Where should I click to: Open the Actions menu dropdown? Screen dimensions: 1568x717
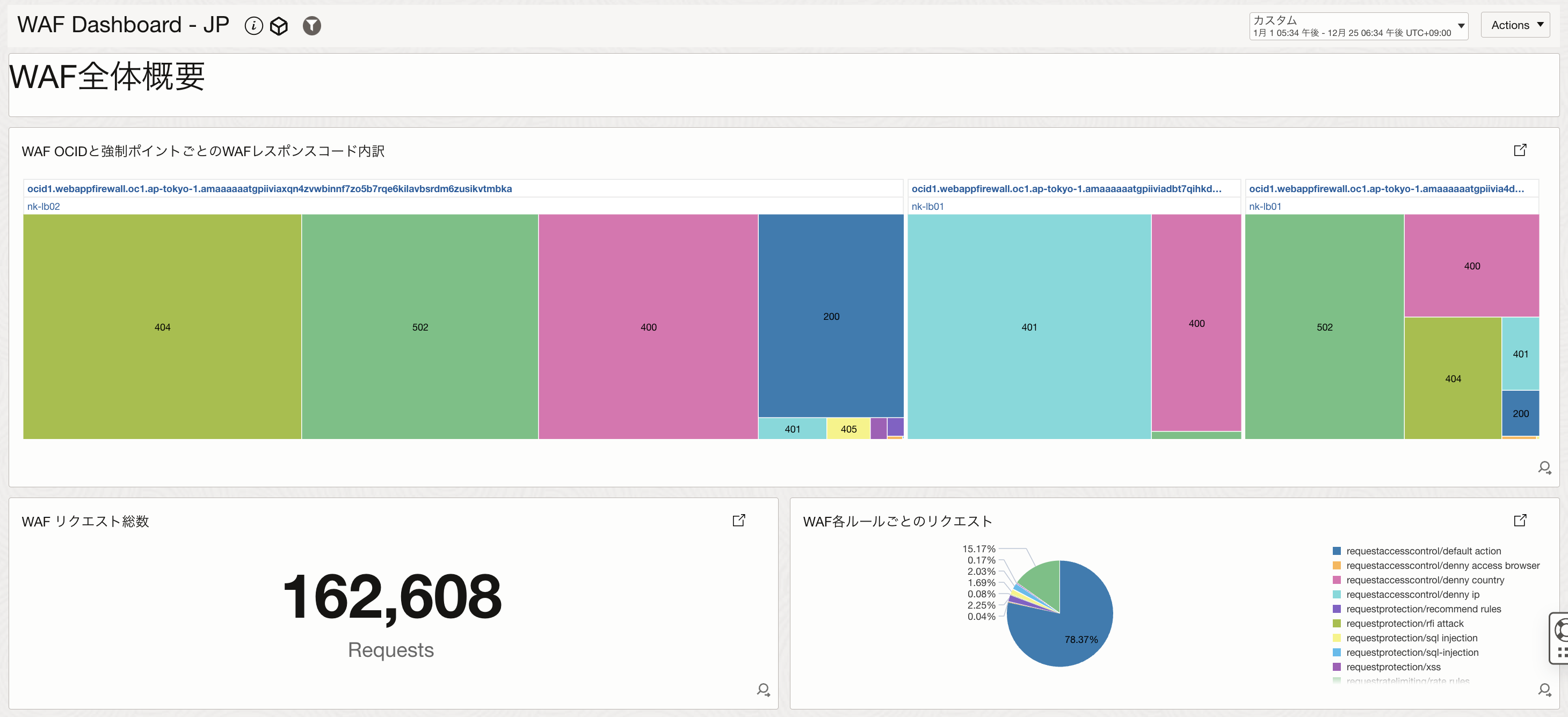1516,24
